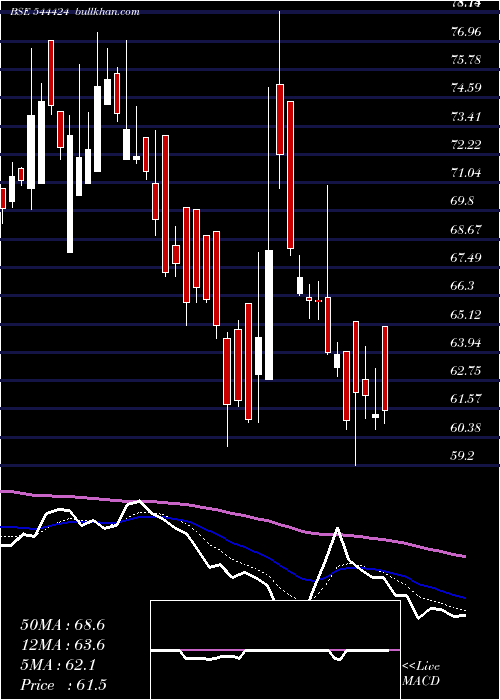500x700 pixels.
Task: Click the Price : 61.5 readout
Action: [63, 685]
